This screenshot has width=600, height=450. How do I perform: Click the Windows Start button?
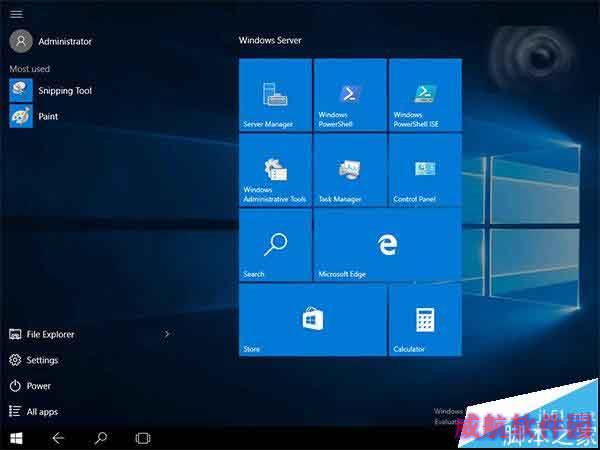click(16, 438)
